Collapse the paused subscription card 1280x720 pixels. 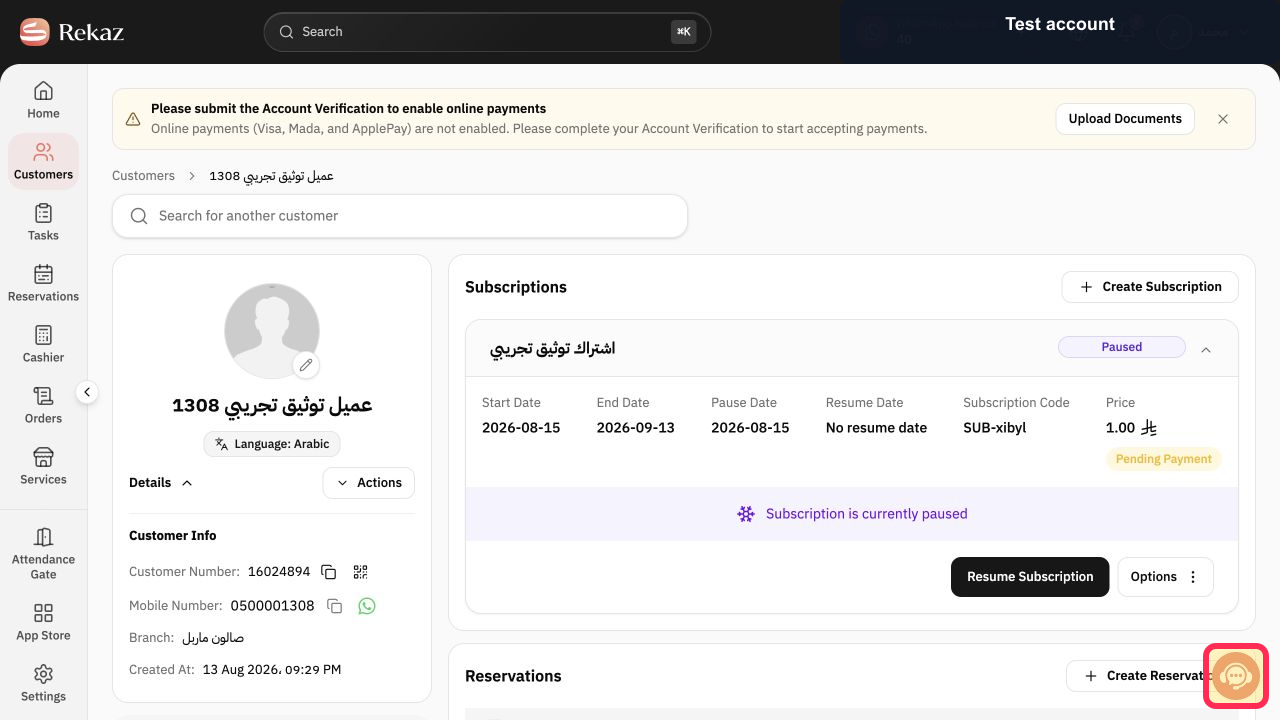tap(1206, 349)
